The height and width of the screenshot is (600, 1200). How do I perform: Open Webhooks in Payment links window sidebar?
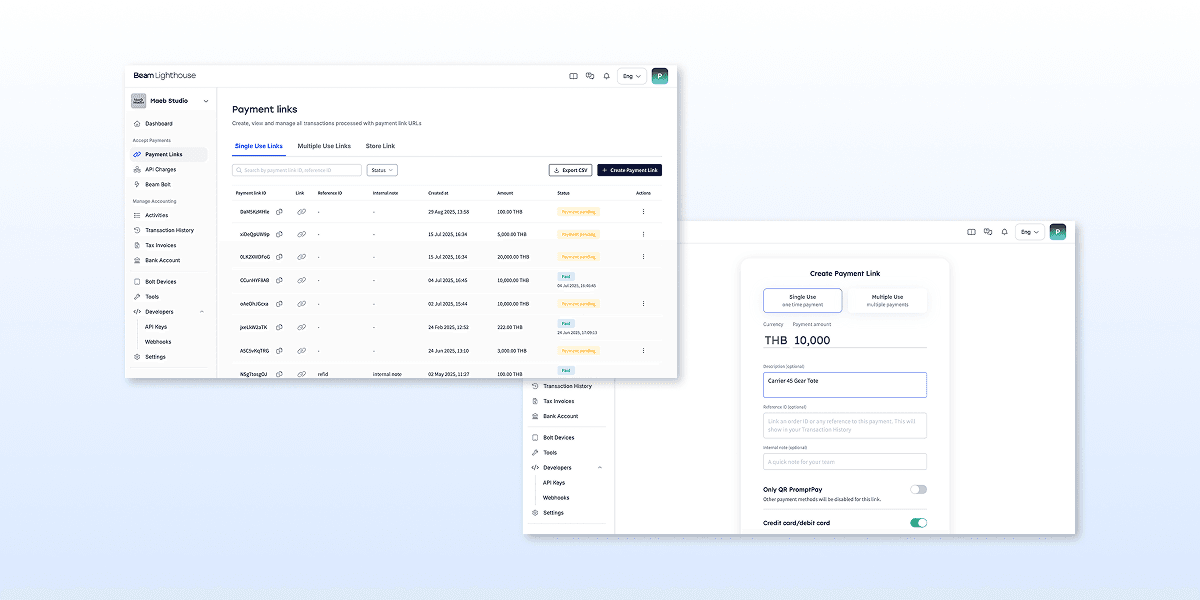pyautogui.click(x=158, y=341)
